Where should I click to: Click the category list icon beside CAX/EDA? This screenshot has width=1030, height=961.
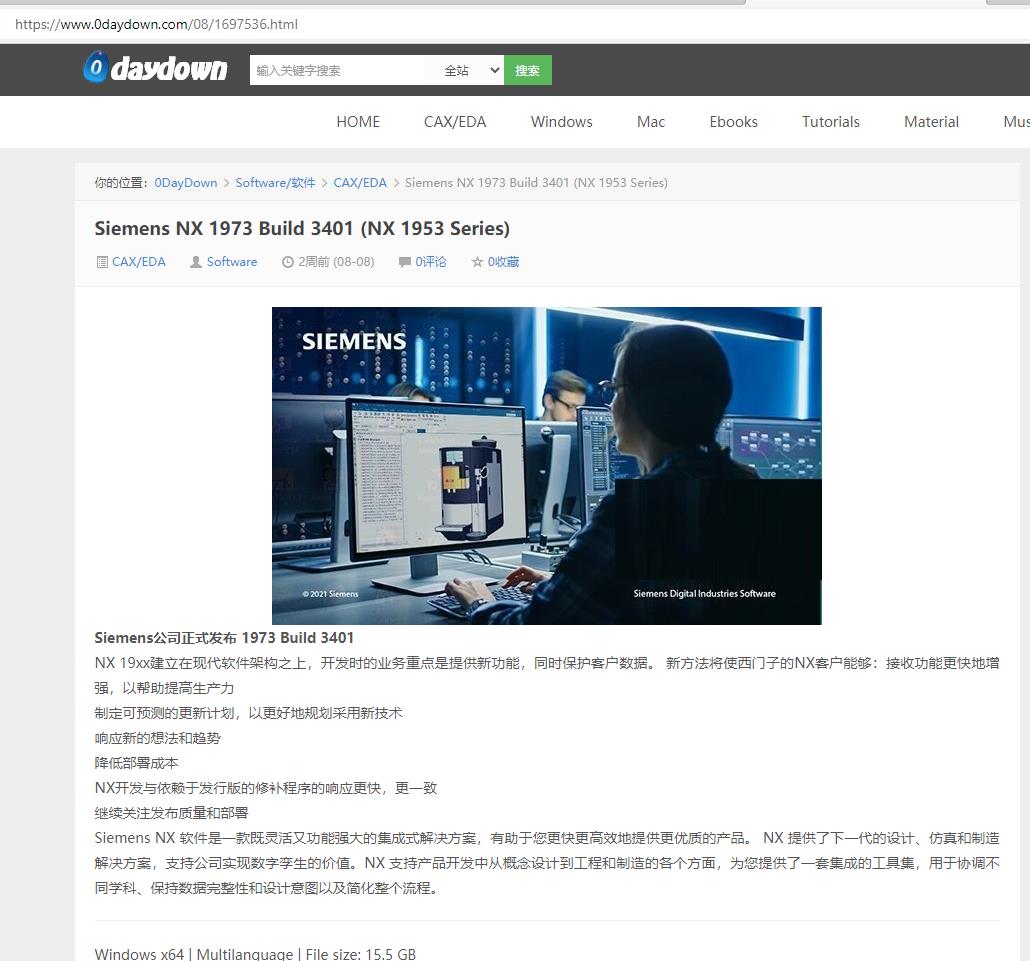pos(102,262)
